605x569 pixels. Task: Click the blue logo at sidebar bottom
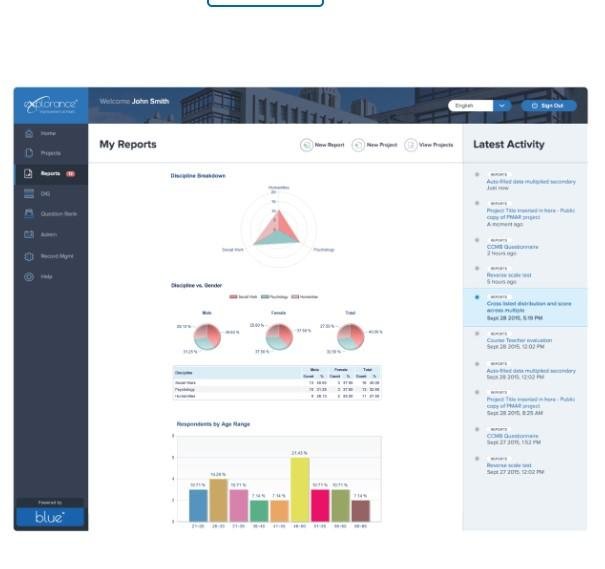(x=50, y=517)
